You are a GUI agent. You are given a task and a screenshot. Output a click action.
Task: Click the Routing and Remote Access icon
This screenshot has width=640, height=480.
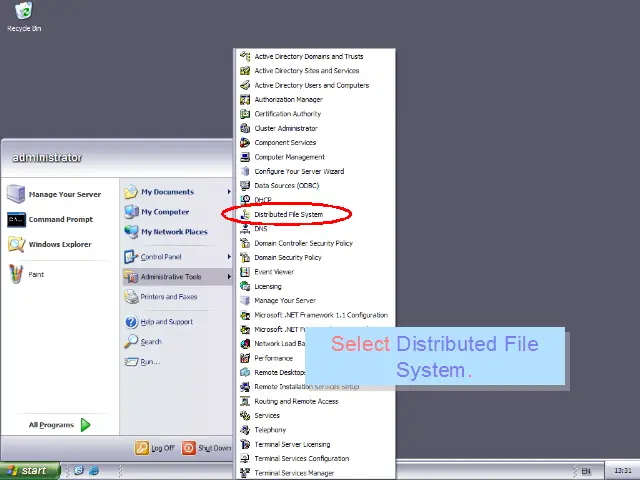[x=245, y=401]
